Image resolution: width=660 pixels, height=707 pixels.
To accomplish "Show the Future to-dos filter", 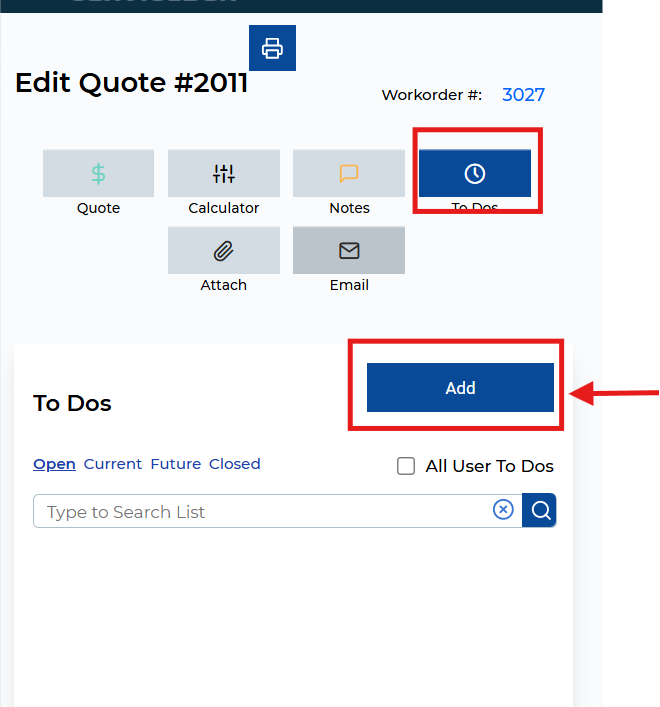I will tap(175, 464).
